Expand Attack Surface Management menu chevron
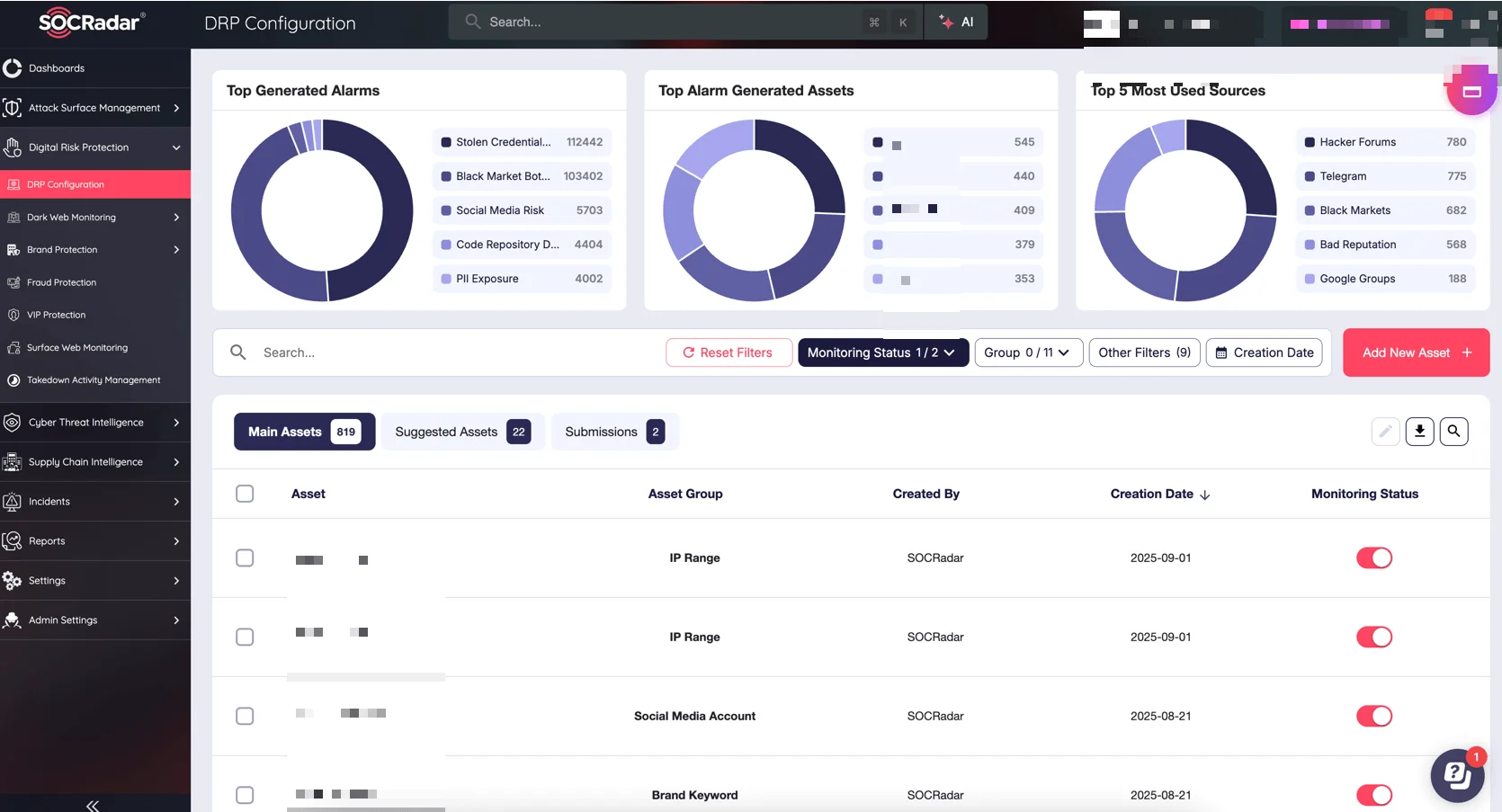Screen dimensions: 1502x812 click(x=176, y=108)
